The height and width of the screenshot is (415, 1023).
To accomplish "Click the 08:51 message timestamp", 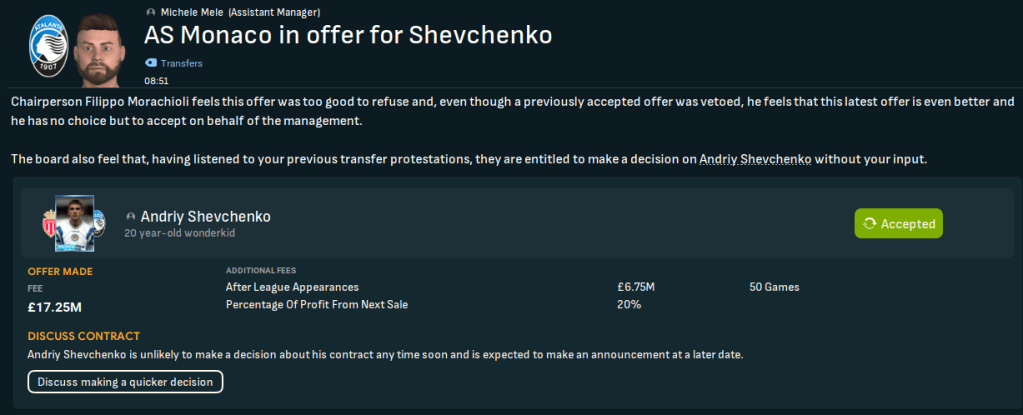I will (156, 80).
